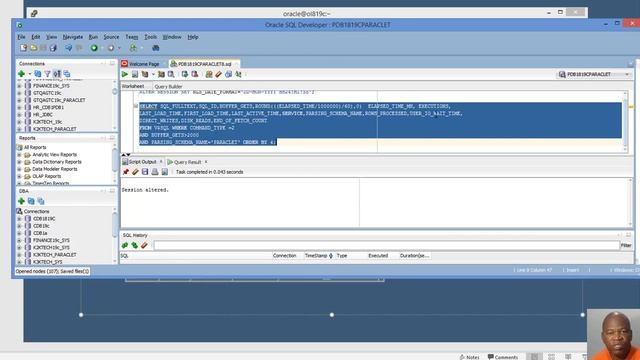Click the Clear eraser icon in worksheet toolbar
Screen dimensions: 640x360
pyautogui.click(x=219, y=74)
